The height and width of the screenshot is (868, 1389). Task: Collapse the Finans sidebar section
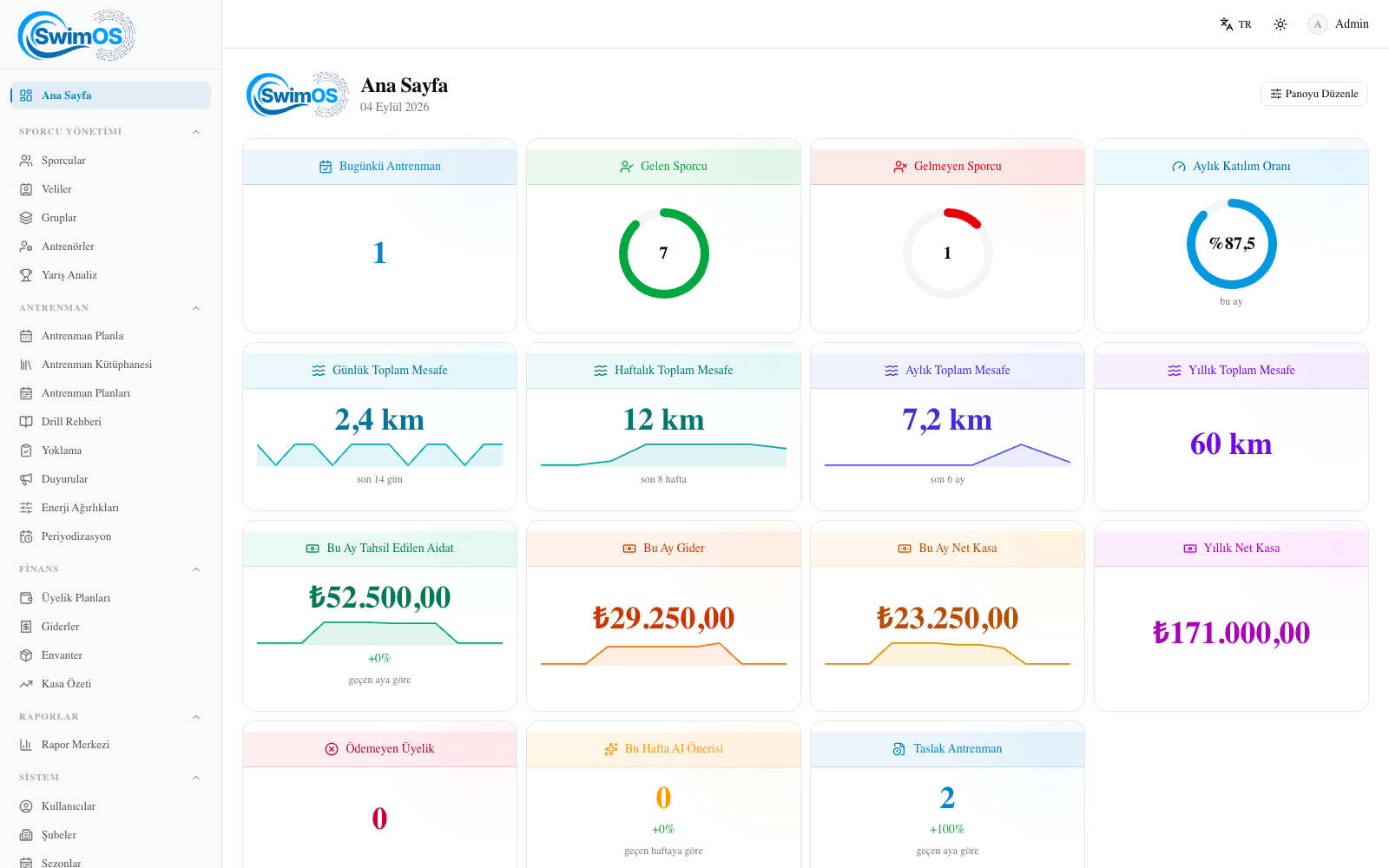[x=196, y=569]
